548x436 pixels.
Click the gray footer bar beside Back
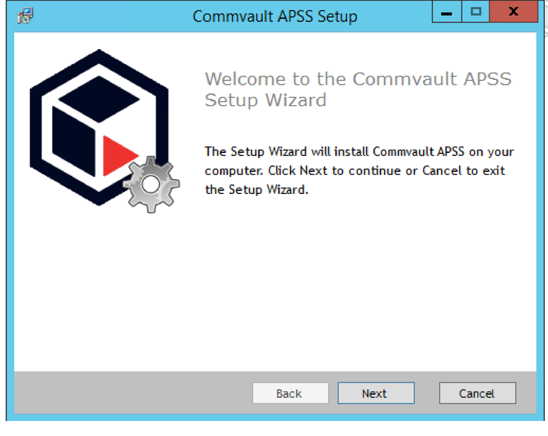pos(133,393)
